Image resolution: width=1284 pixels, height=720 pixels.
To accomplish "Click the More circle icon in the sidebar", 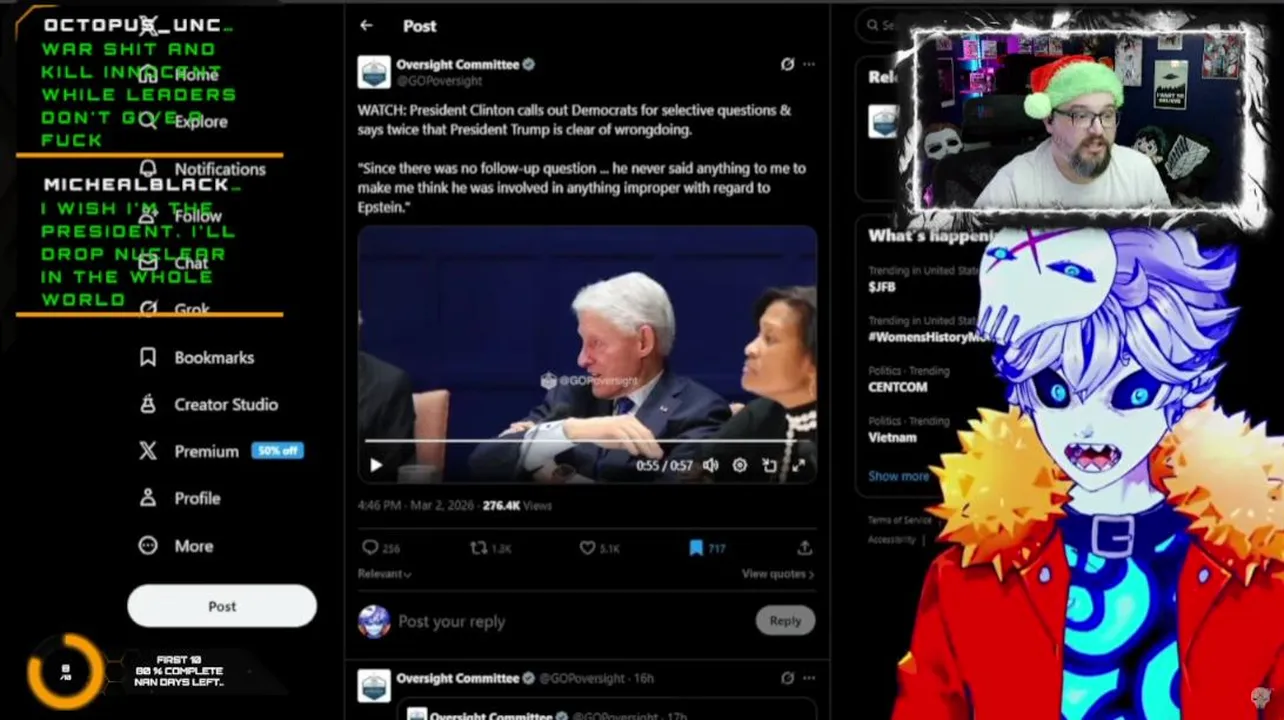I will point(148,546).
